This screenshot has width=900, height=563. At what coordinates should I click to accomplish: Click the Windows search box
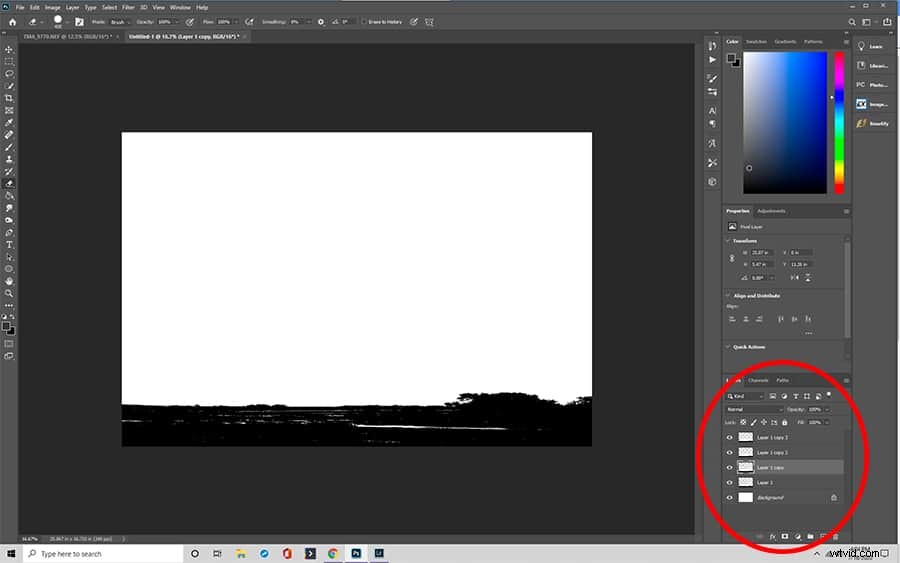pyautogui.click(x=103, y=553)
